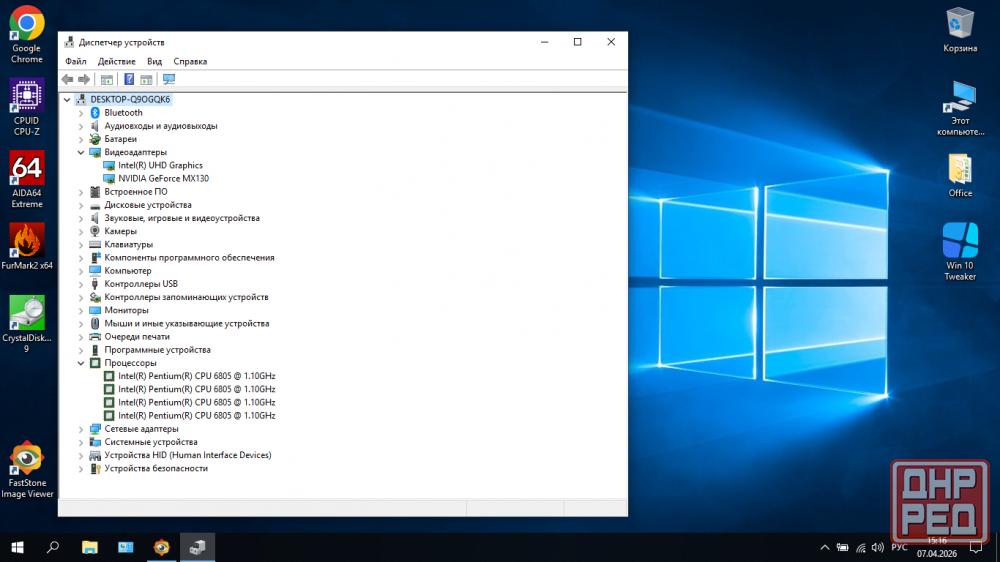Image resolution: width=1000 pixels, height=562 pixels.
Task: Click File Explorer in the taskbar
Action: coord(90,547)
